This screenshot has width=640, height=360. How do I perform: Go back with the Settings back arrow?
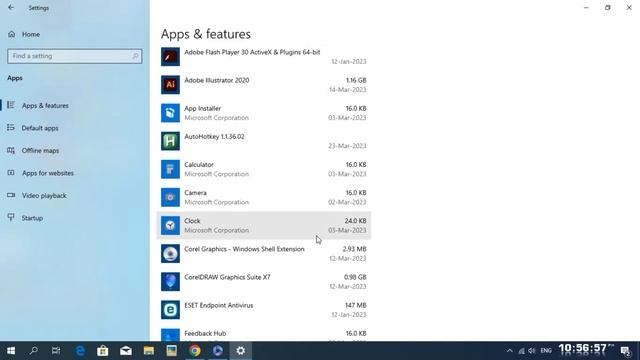11,7
